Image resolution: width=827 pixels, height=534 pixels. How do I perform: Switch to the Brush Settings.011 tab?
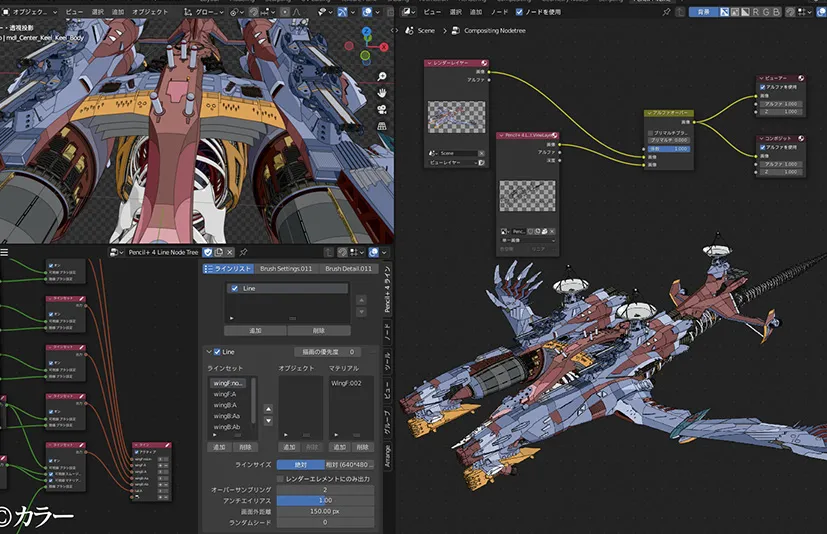point(286,268)
